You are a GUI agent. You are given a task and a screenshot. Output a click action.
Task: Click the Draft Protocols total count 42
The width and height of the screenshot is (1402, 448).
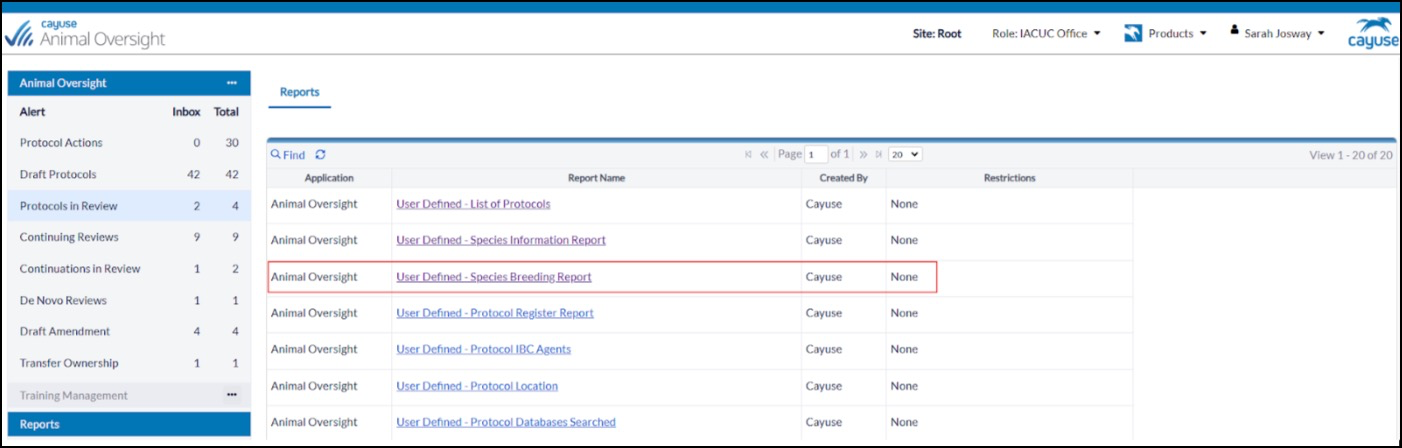(x=232, y=174)
